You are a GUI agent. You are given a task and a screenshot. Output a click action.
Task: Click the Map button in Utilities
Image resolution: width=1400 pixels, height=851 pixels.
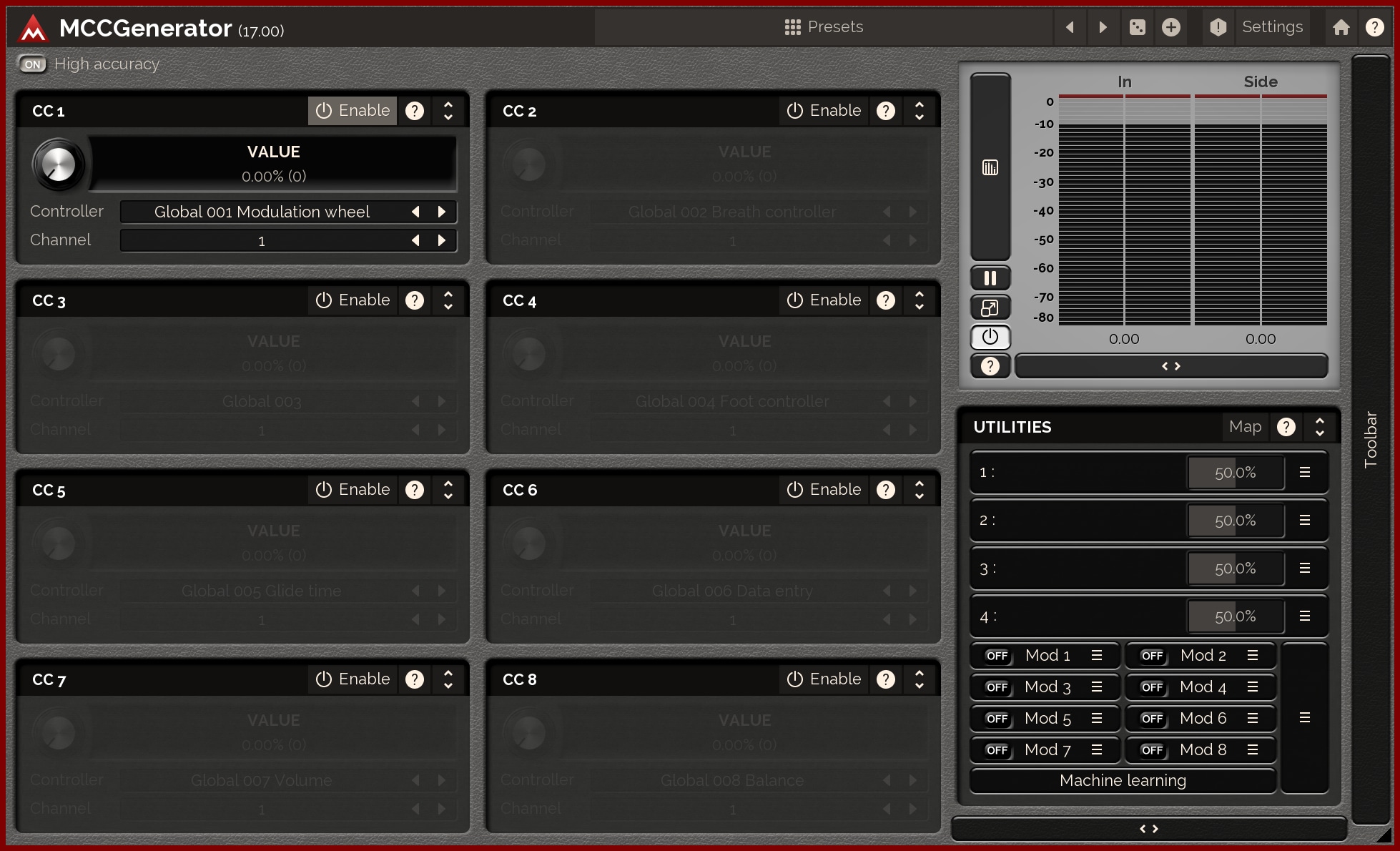tap(1245, 427)
